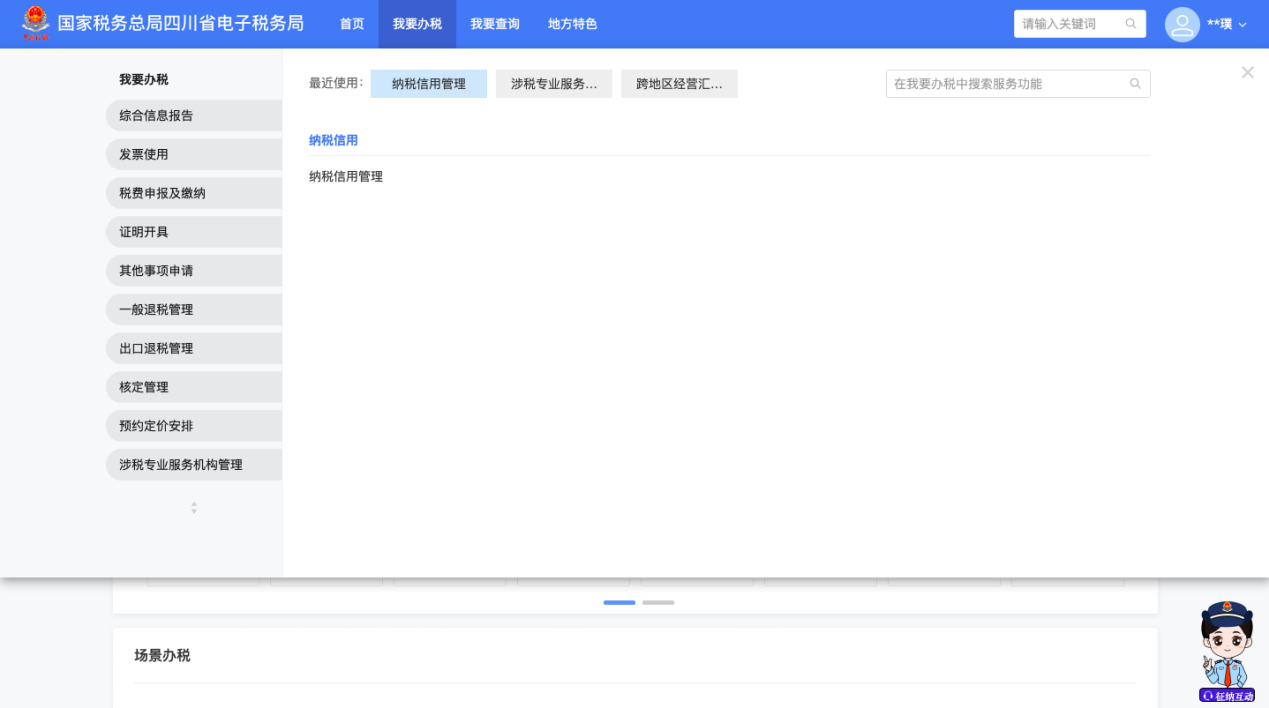Focus the 在我要办税中搜索服务功能 search field
Image resolution: width=1269 pixels, height=708 pixels.
[x=1005, y=84]
